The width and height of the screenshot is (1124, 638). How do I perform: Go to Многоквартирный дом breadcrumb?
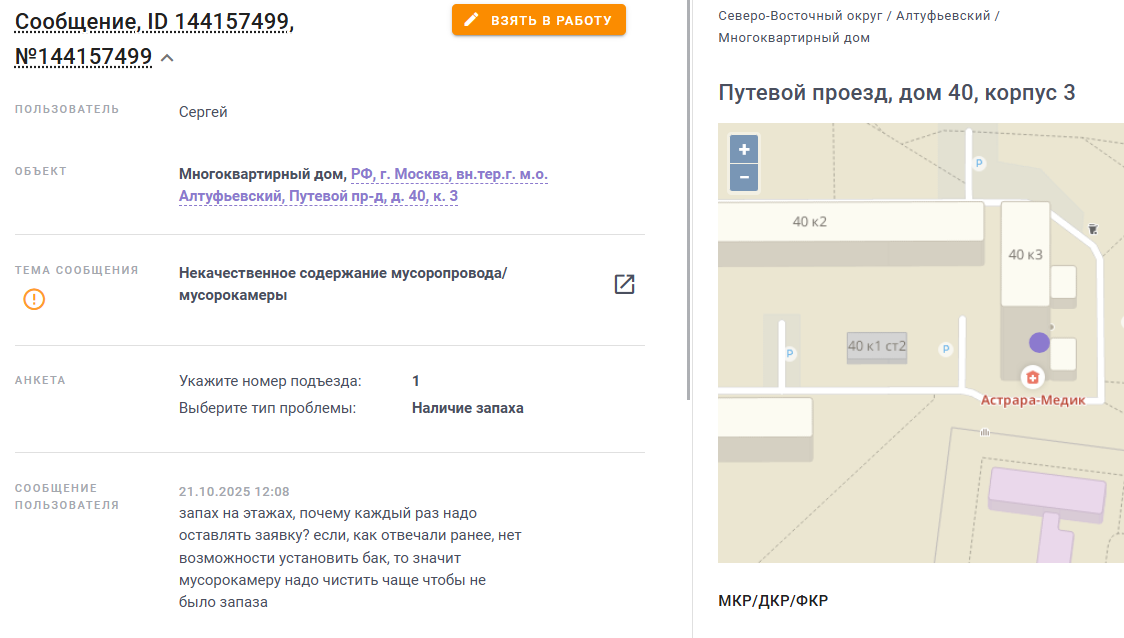[x=794, y=38]
